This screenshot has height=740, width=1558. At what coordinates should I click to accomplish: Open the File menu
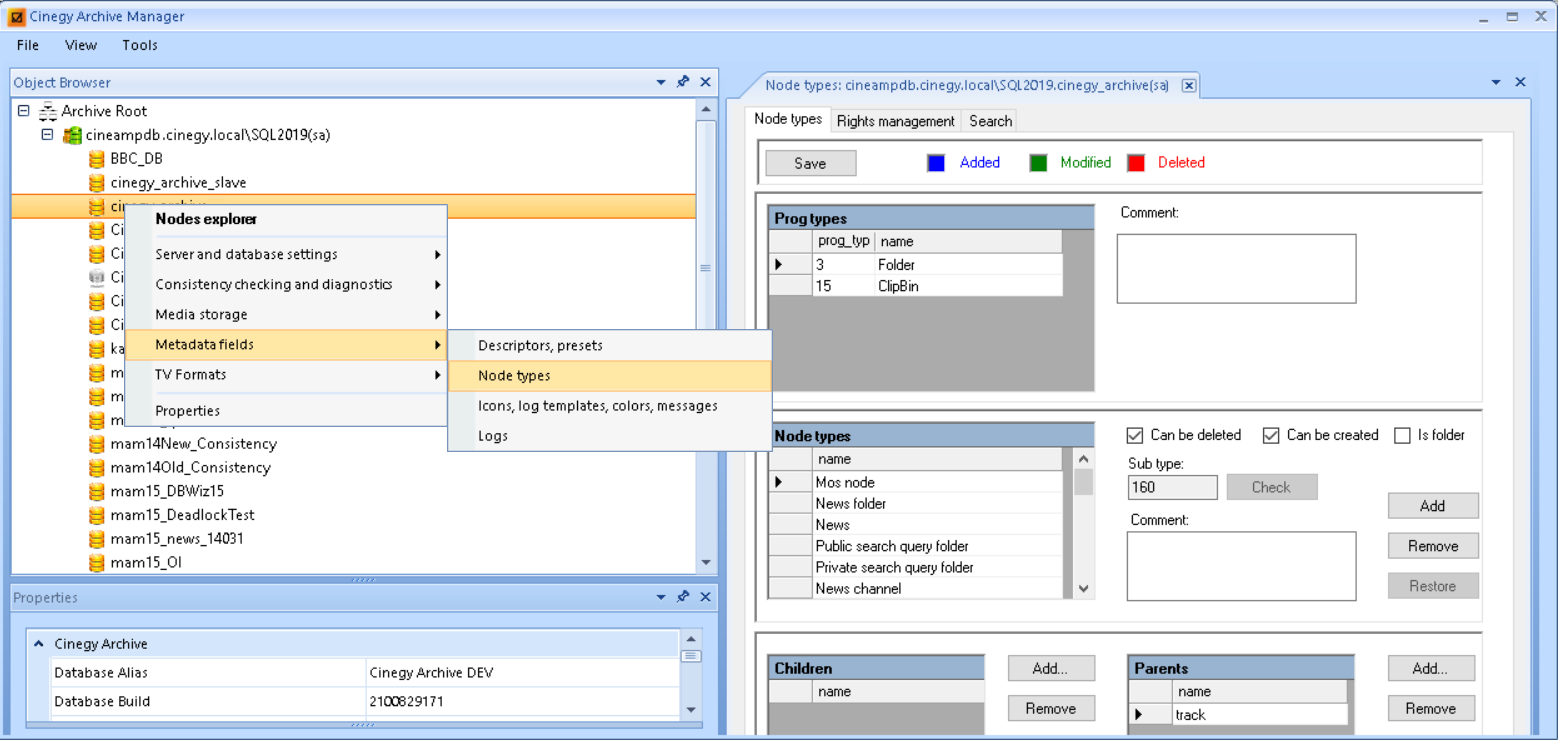coord(28,45)
